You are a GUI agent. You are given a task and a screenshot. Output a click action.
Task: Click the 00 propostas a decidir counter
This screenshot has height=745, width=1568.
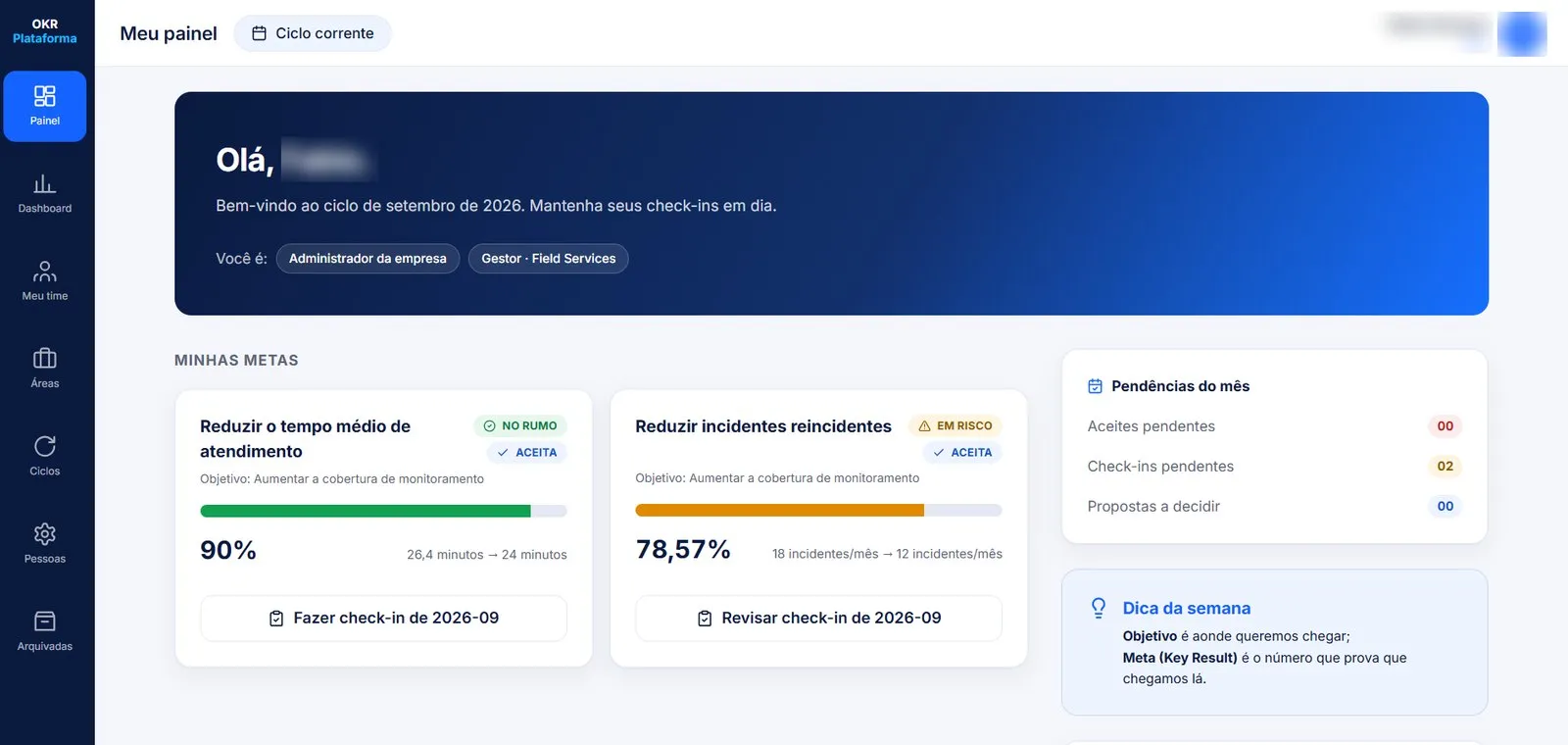click(1445, 507)
